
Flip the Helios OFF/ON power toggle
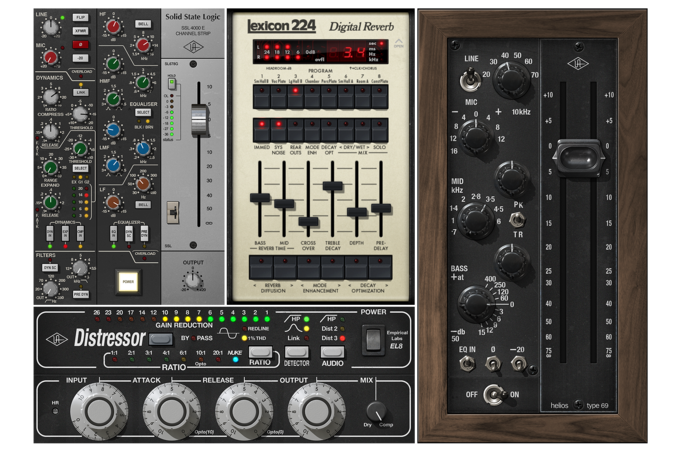tap(494, 395)
